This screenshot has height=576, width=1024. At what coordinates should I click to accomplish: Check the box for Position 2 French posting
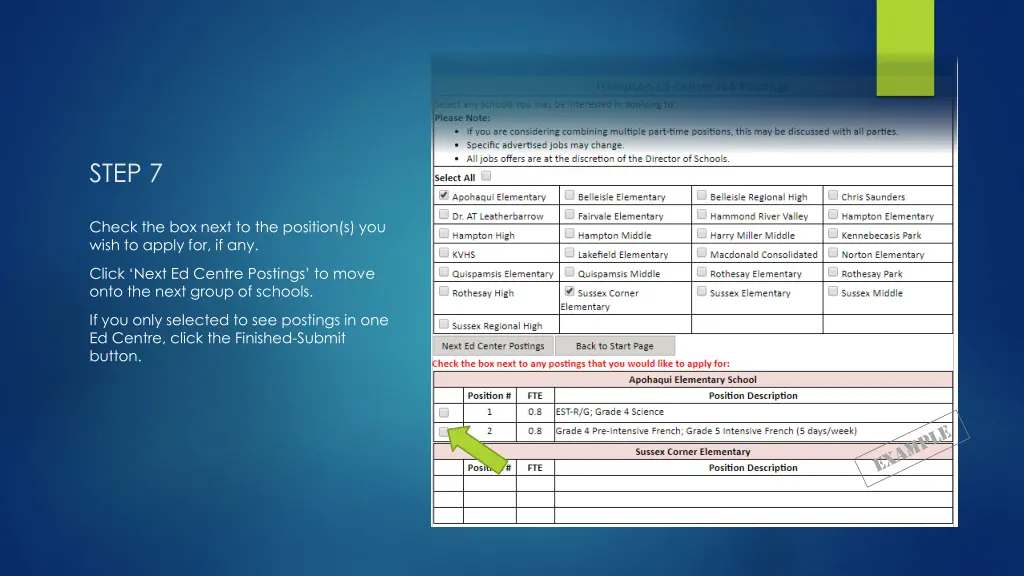[444, 432]
